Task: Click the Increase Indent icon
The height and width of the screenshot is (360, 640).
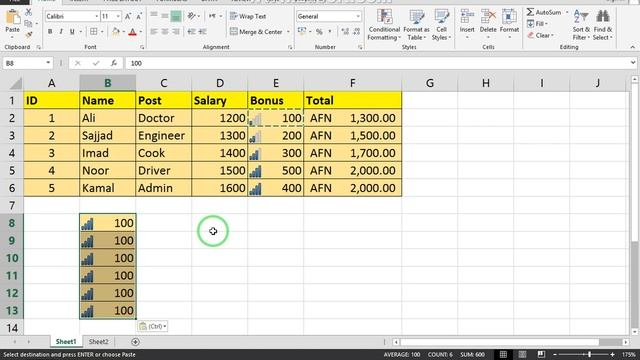Action: coord(202,31)
